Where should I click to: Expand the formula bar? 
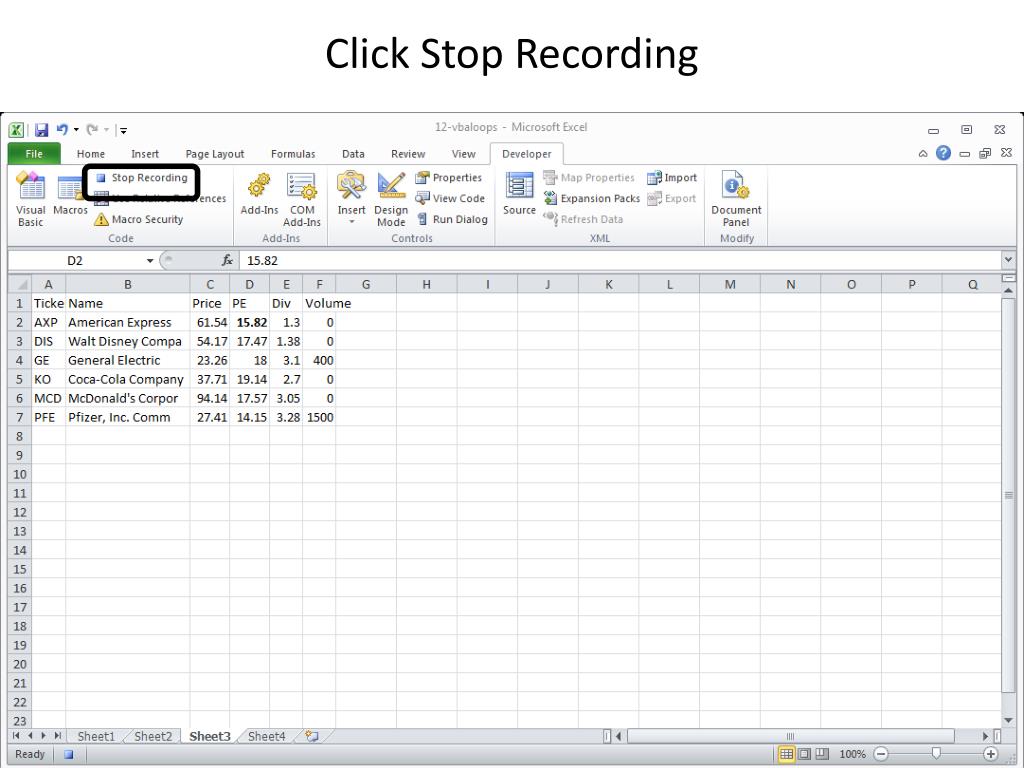tap(1008, 260)
